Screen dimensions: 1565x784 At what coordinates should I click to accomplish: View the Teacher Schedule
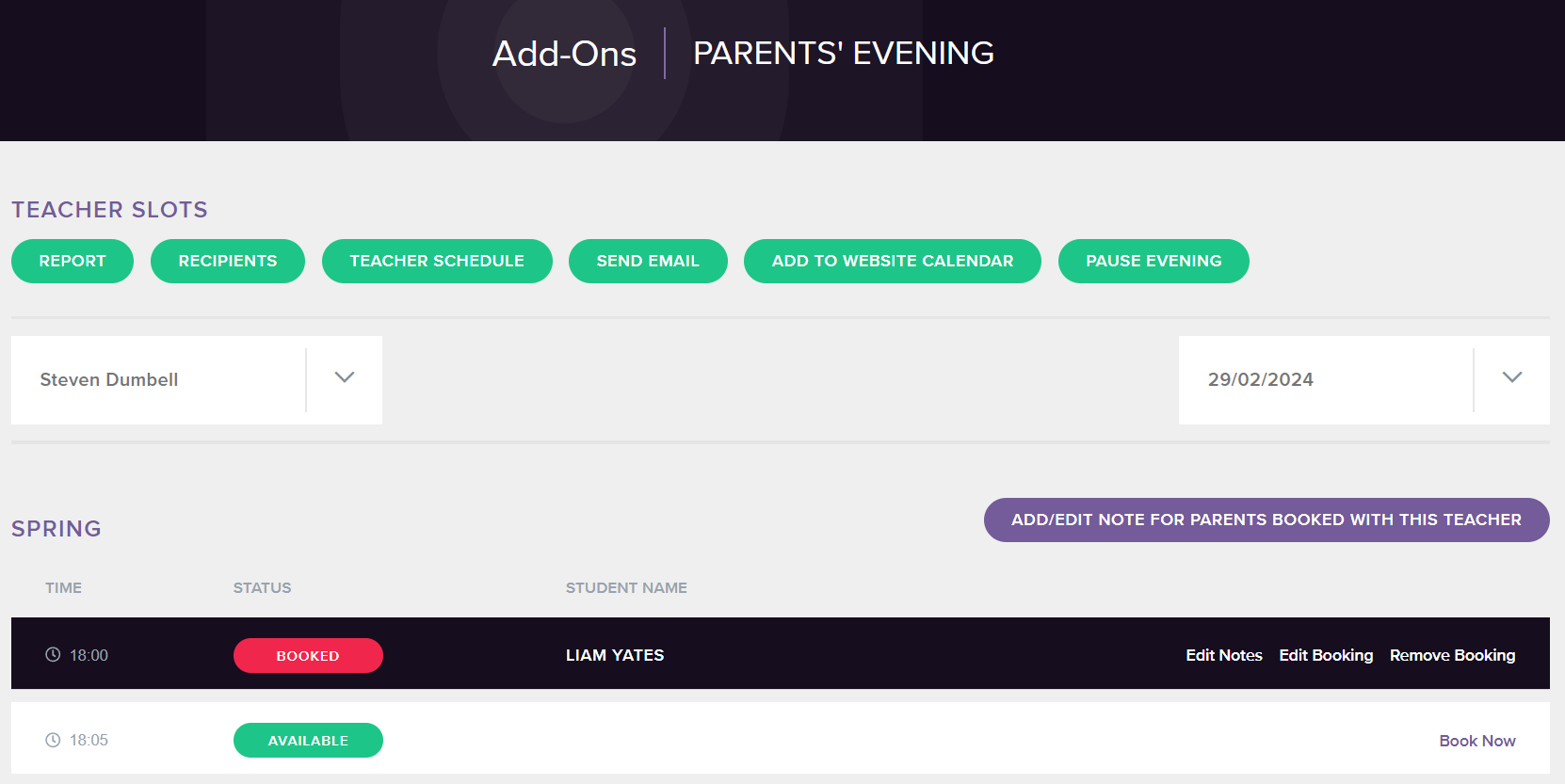437,261
